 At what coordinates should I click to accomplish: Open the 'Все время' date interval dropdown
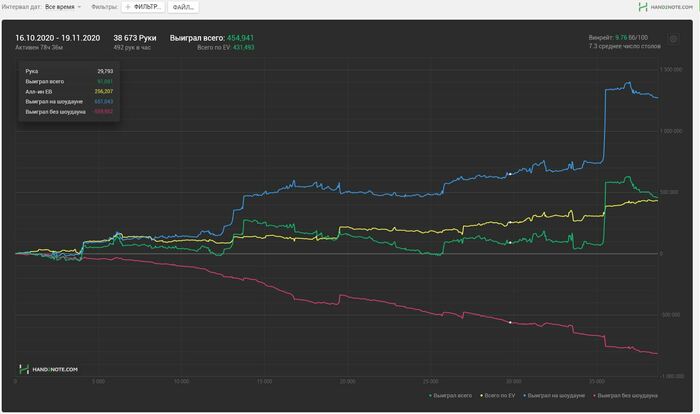click(x=63, y=7)
